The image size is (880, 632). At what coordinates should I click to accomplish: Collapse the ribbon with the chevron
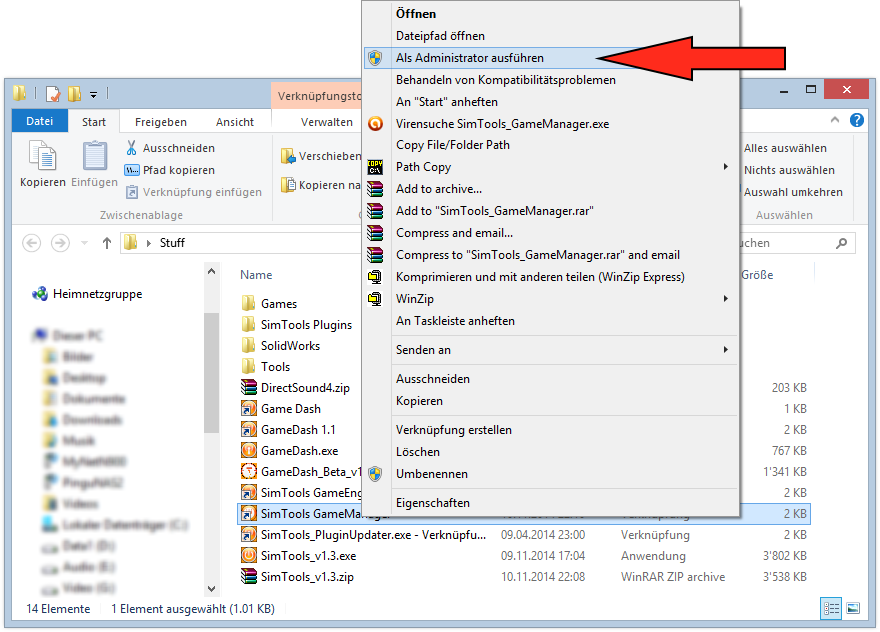[x=835, y=120]
